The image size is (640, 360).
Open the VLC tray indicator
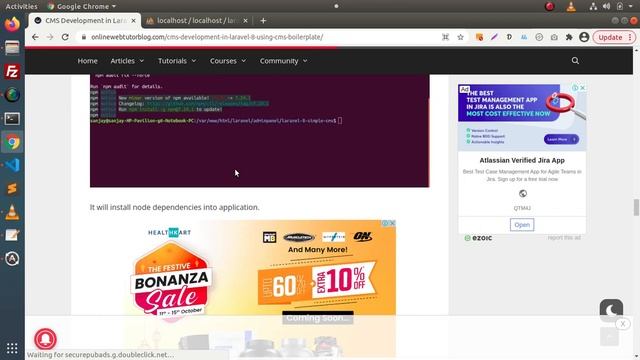click(x=571, y=6)
